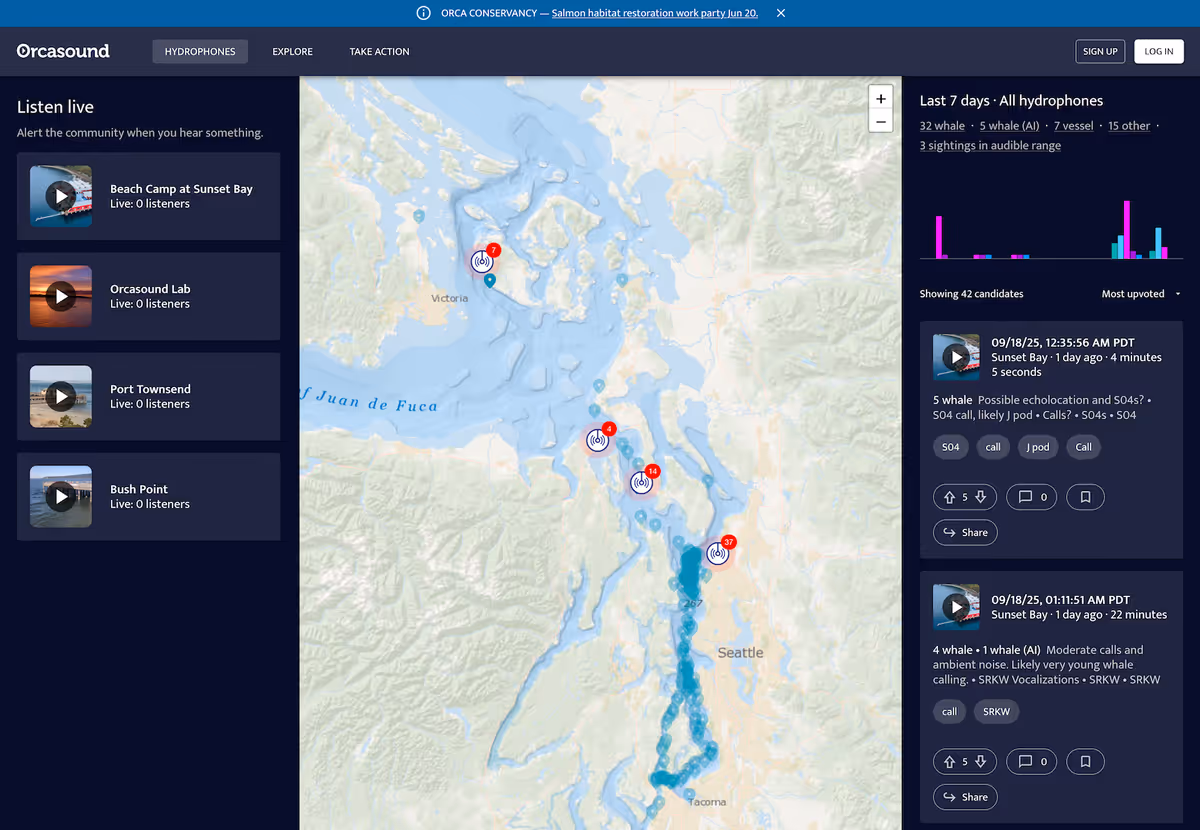Upvote the 01:11:51 AM candidate
The width and height of the screenshot is (1200, 830).
tap(949, 762)
